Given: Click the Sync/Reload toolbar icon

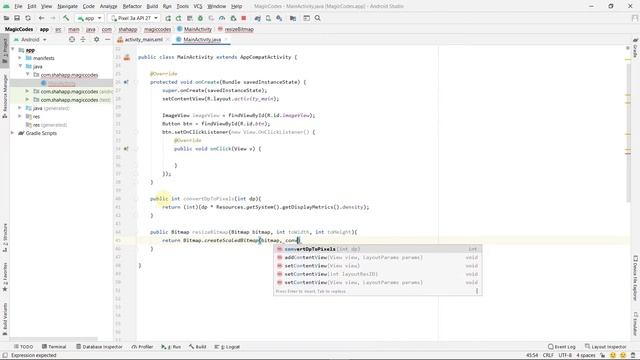Looking at the screenshot, I should (x=28, y=18).
